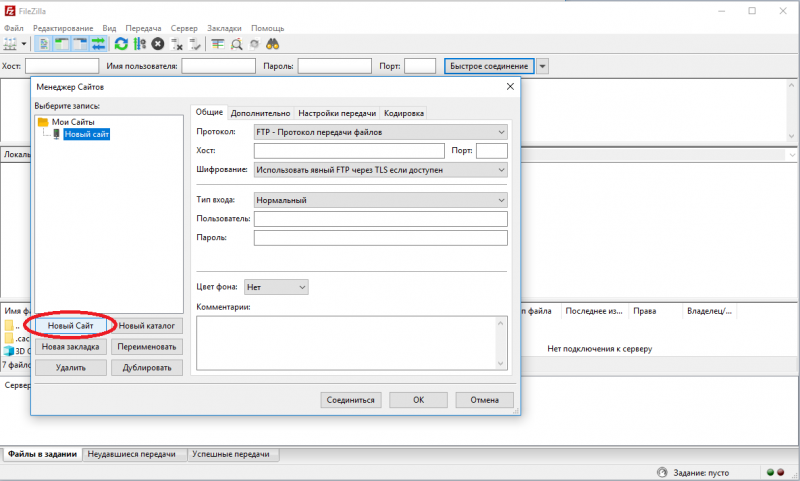Screen dimensions: 800x481
Task: Click the Дублировать button
Action: tap(147, 368)
